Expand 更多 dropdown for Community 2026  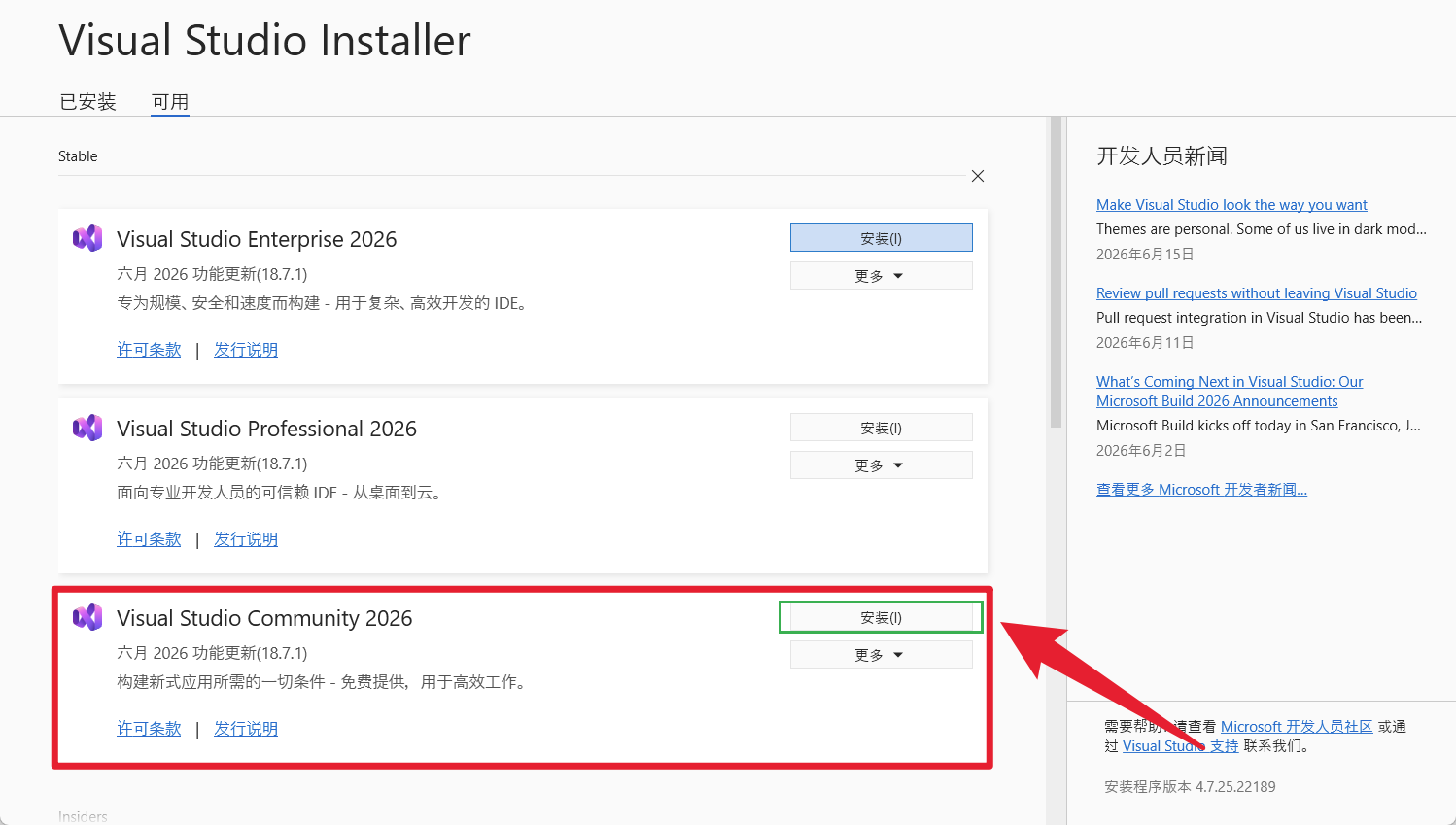(x=882, y=655)
